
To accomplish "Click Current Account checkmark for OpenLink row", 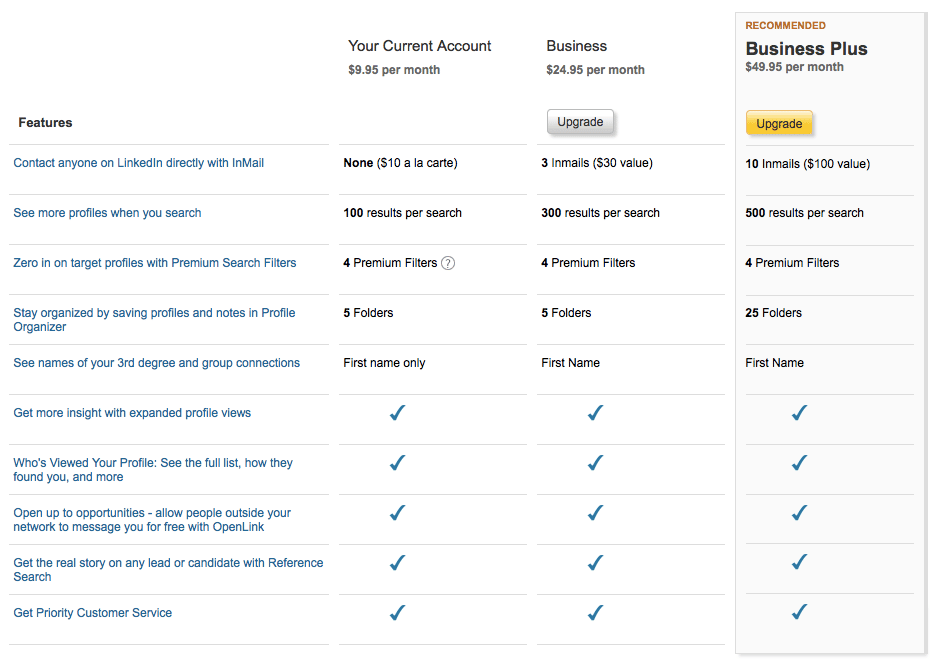I will [397, 513].
